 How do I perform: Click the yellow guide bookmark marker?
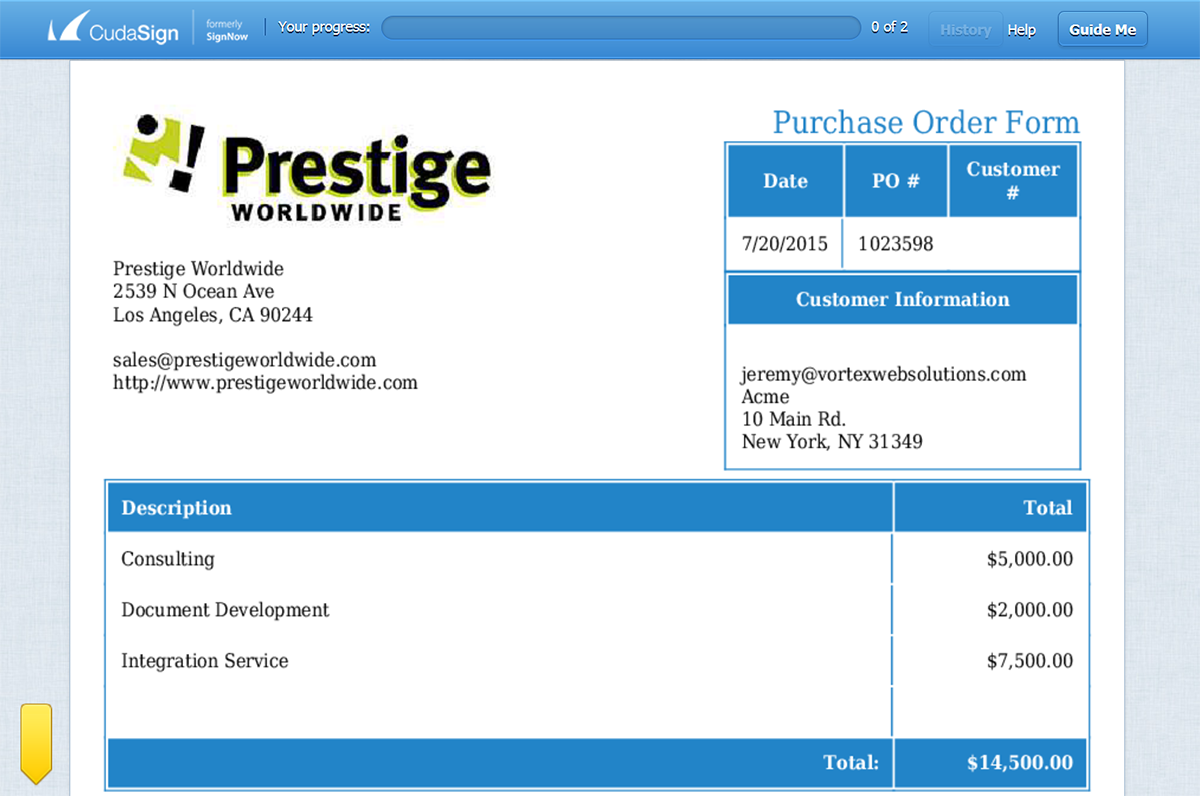(36, 743)
